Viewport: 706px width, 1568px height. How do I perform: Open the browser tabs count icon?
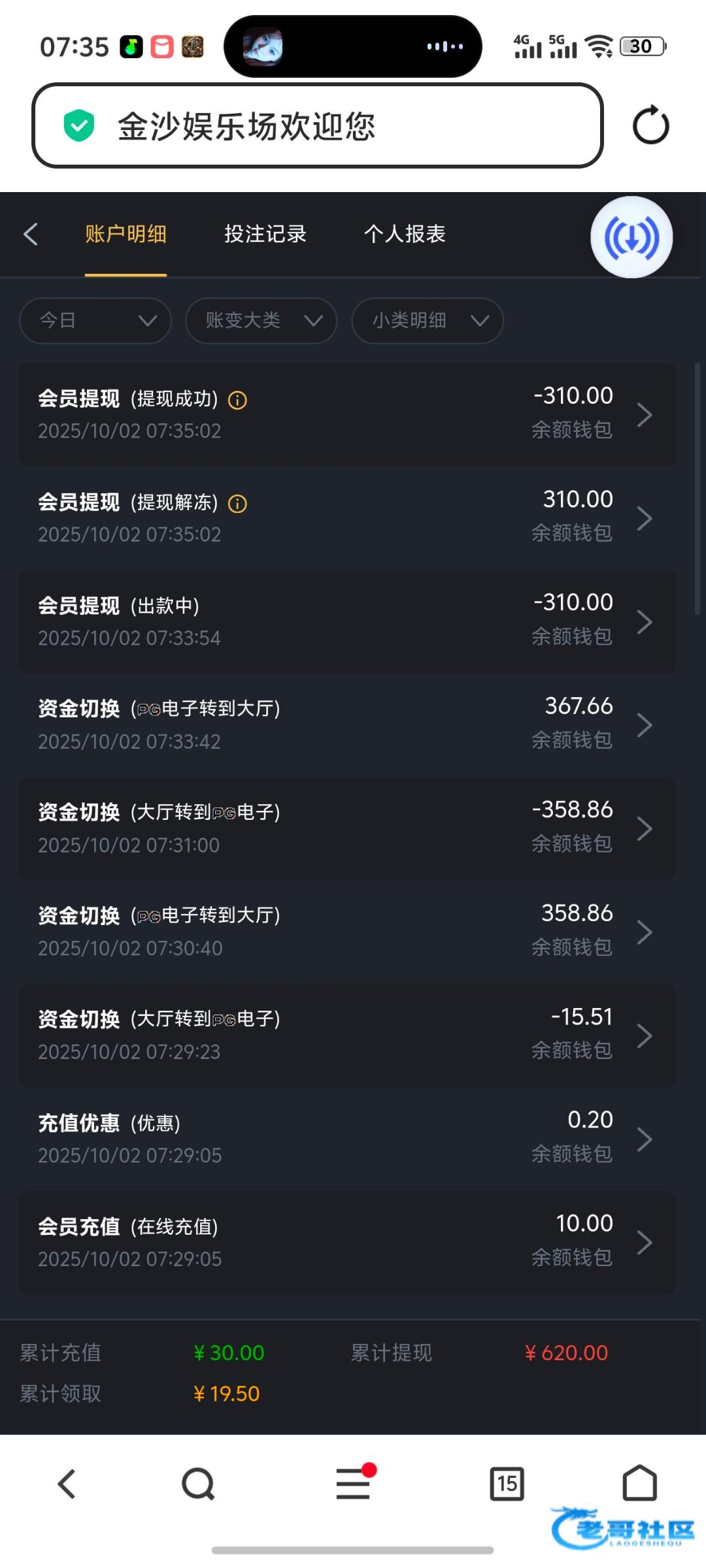(x=507, y=1484)
